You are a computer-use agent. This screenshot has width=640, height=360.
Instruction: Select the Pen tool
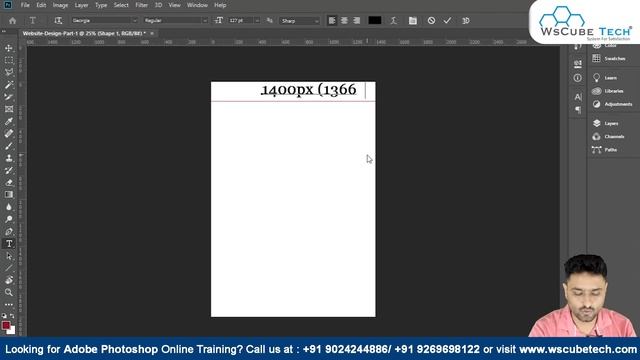(9, 231)
